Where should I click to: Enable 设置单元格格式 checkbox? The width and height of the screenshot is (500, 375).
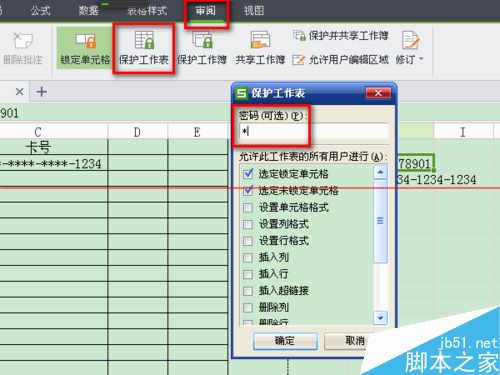[248, 207]
